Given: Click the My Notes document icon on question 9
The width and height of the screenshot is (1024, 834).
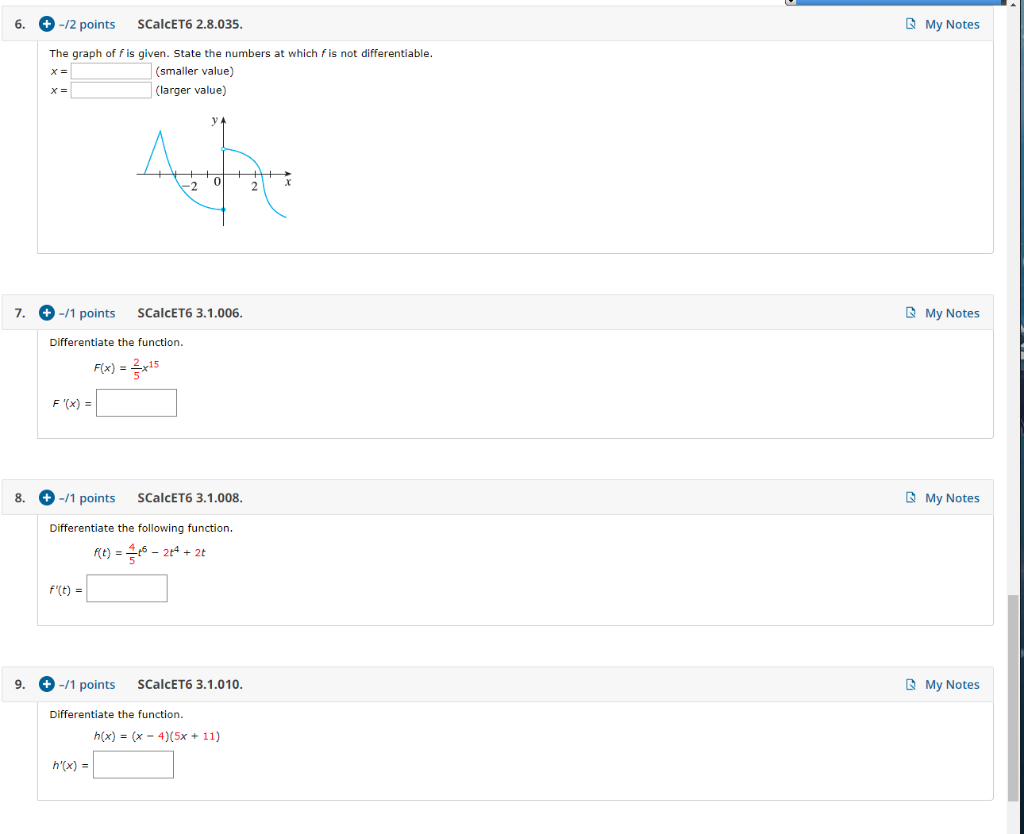Looking at the screenshot, I should [x=910, y=684].
